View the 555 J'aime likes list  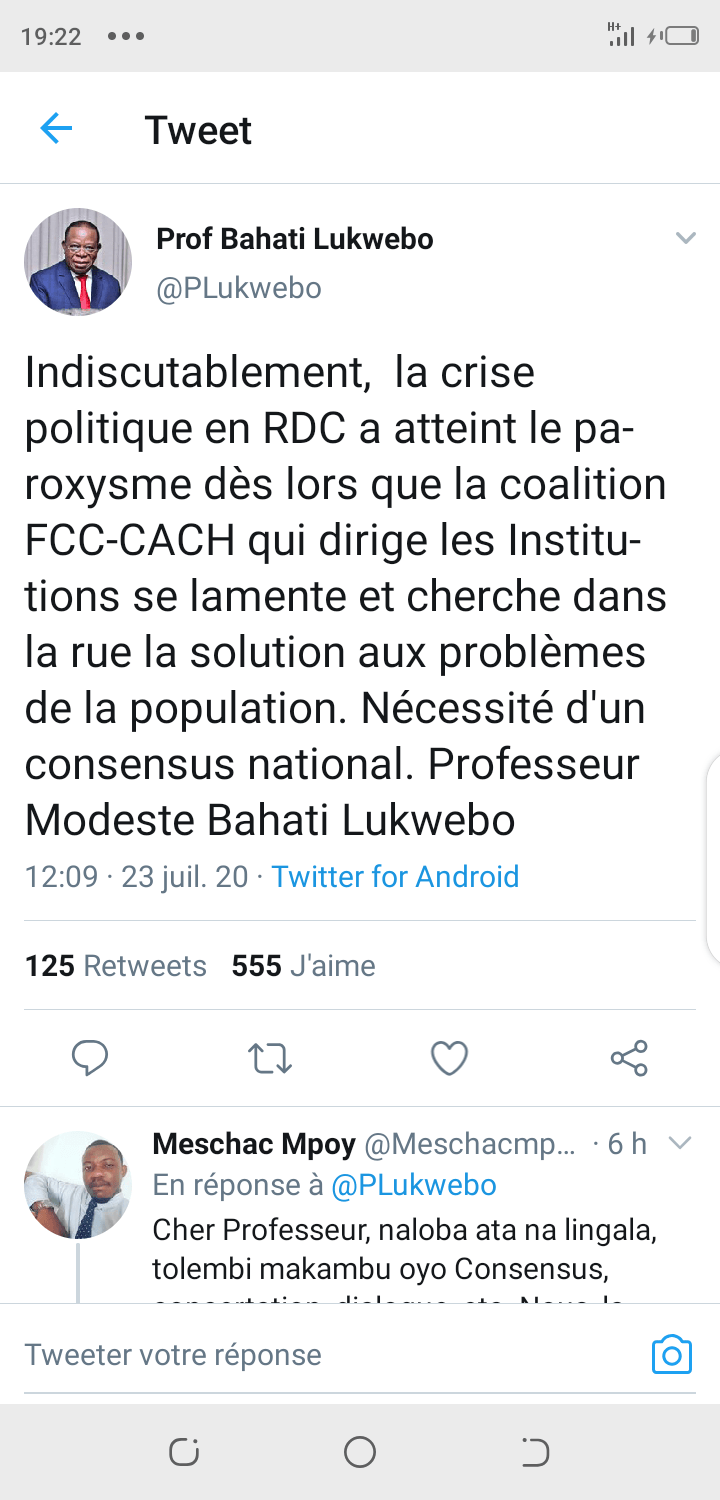303,966
